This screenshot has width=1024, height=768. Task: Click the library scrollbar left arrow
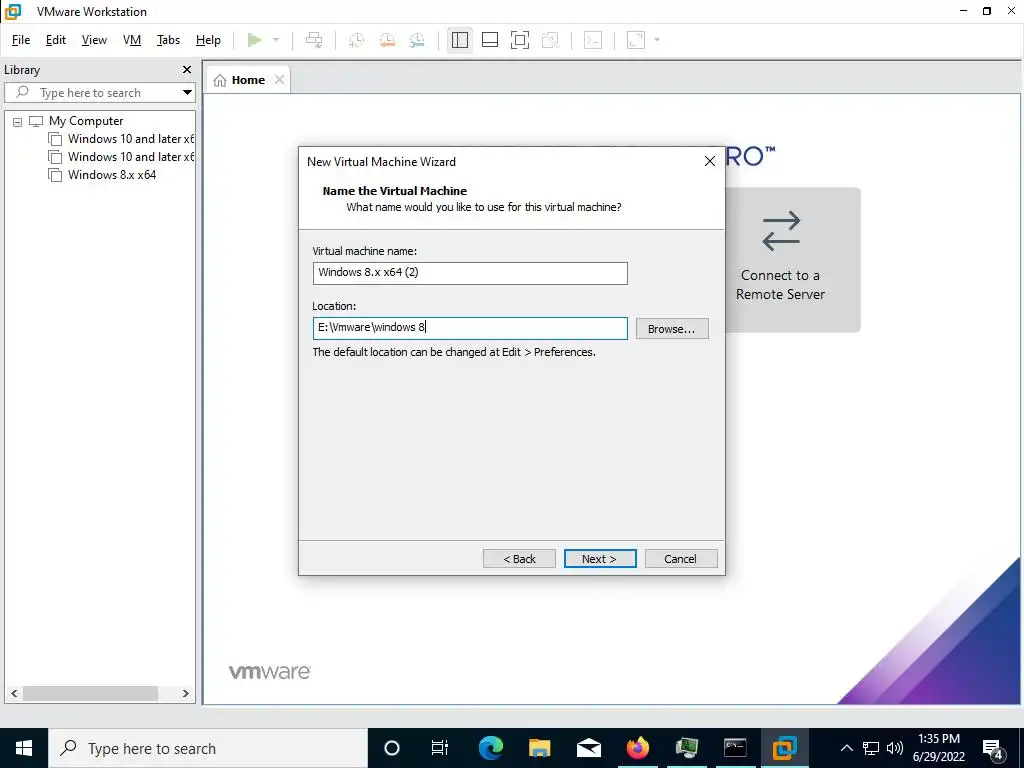pyautogui.click(x=14, y=694)
